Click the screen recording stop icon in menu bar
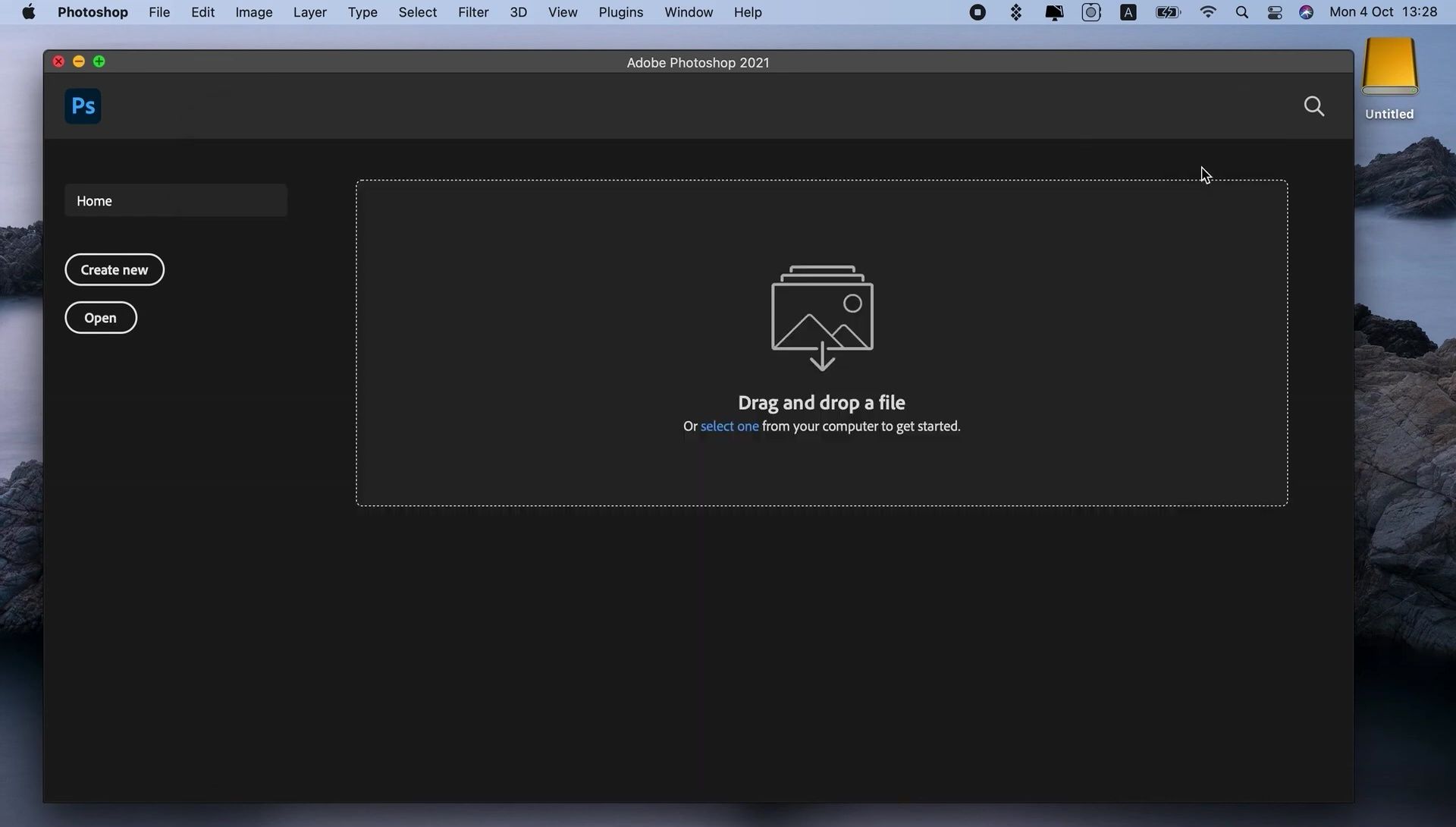The image size is (1456, 827). [977, 12]
